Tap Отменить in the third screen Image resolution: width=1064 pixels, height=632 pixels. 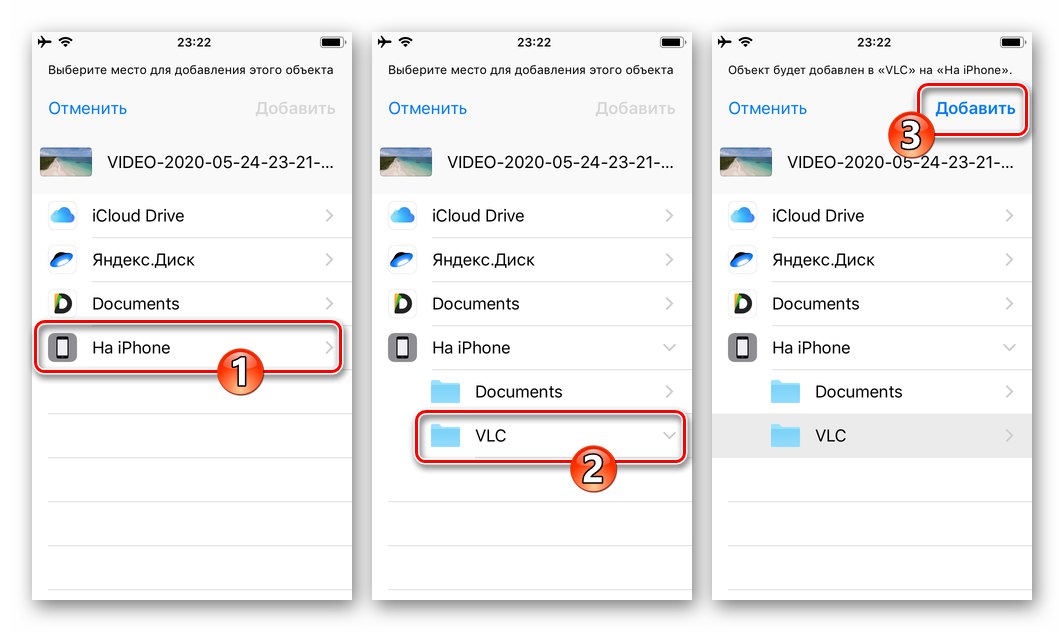(x=767, y=109)
